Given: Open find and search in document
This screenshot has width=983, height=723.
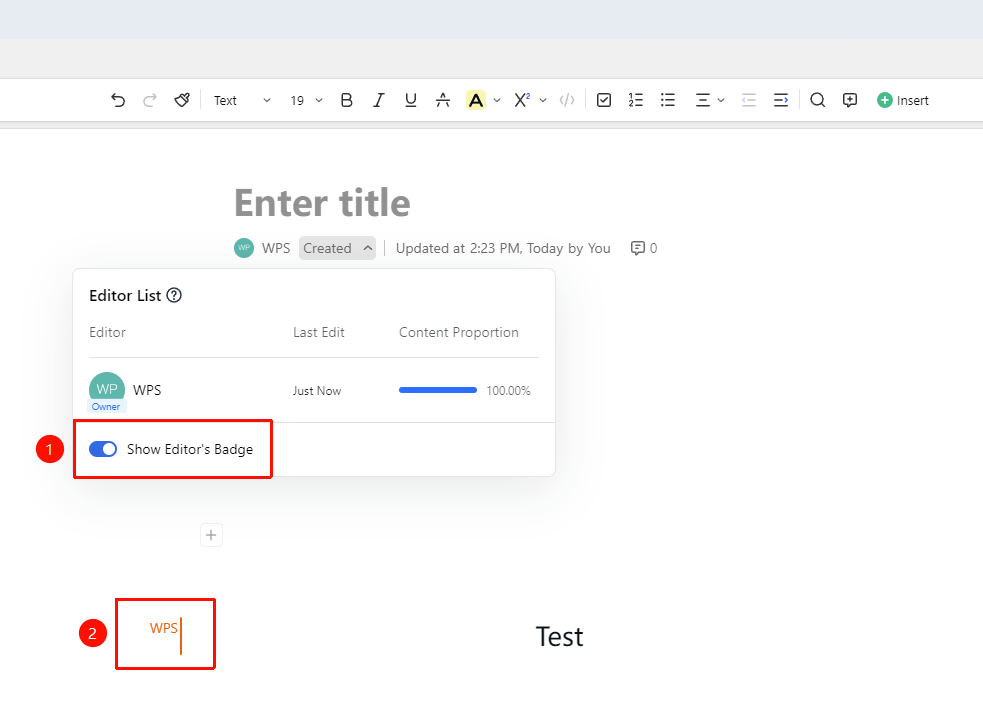Looking at the screenshot, I should click(x=817, y=100).
